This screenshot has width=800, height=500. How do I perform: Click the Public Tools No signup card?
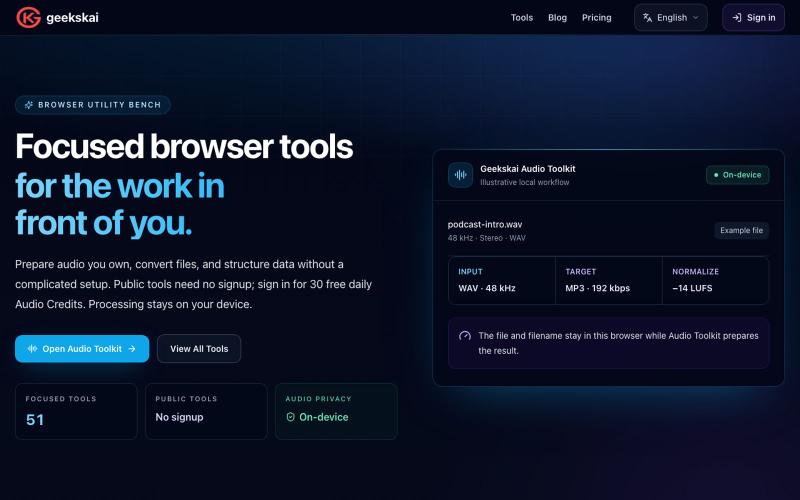pos(206,411)
